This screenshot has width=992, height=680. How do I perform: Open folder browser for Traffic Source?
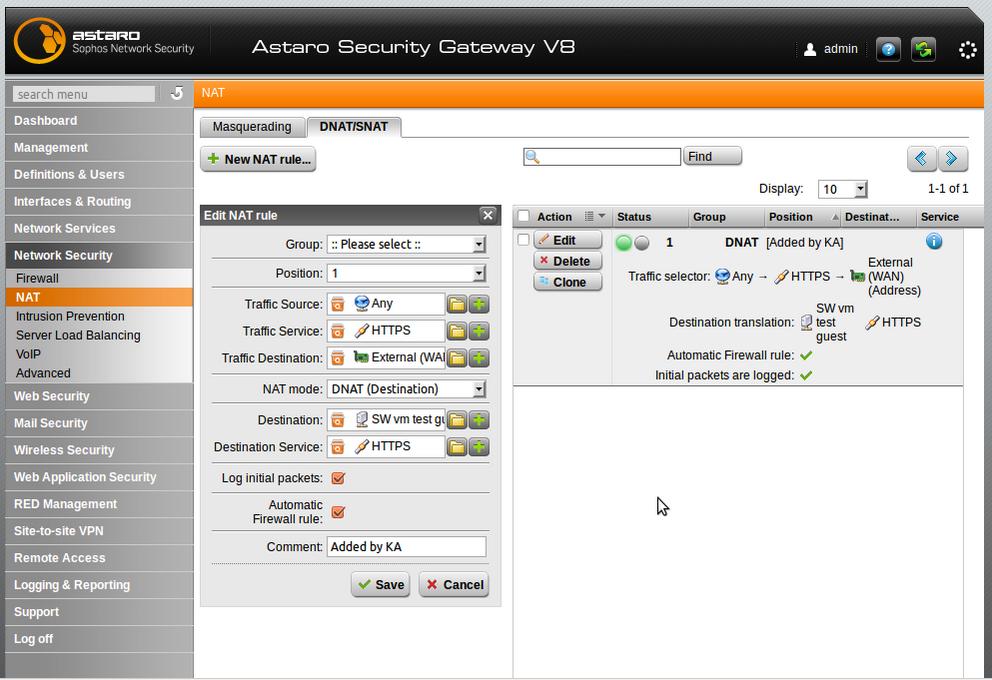[457, 304]
